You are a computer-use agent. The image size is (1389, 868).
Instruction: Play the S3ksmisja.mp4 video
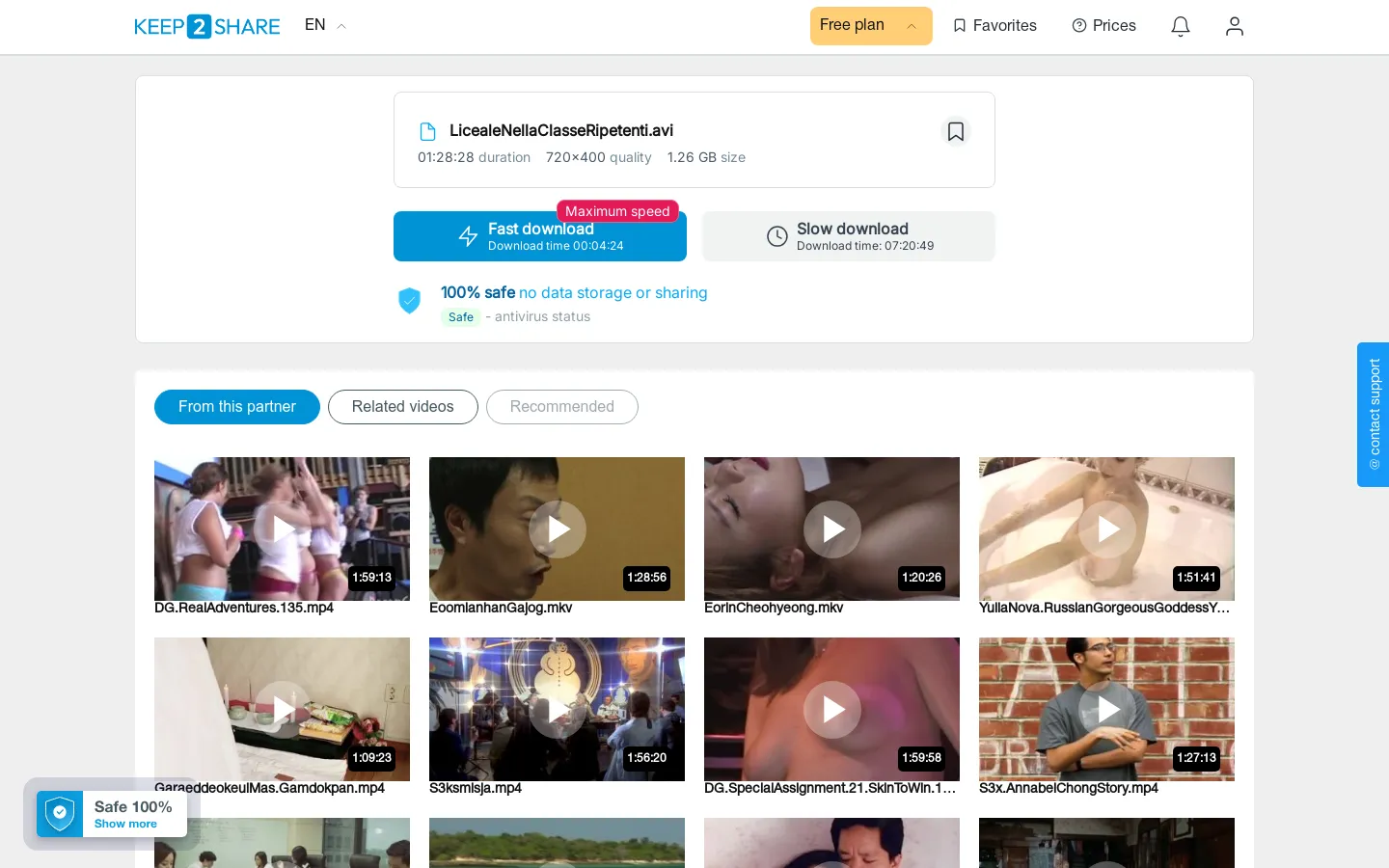557,709
